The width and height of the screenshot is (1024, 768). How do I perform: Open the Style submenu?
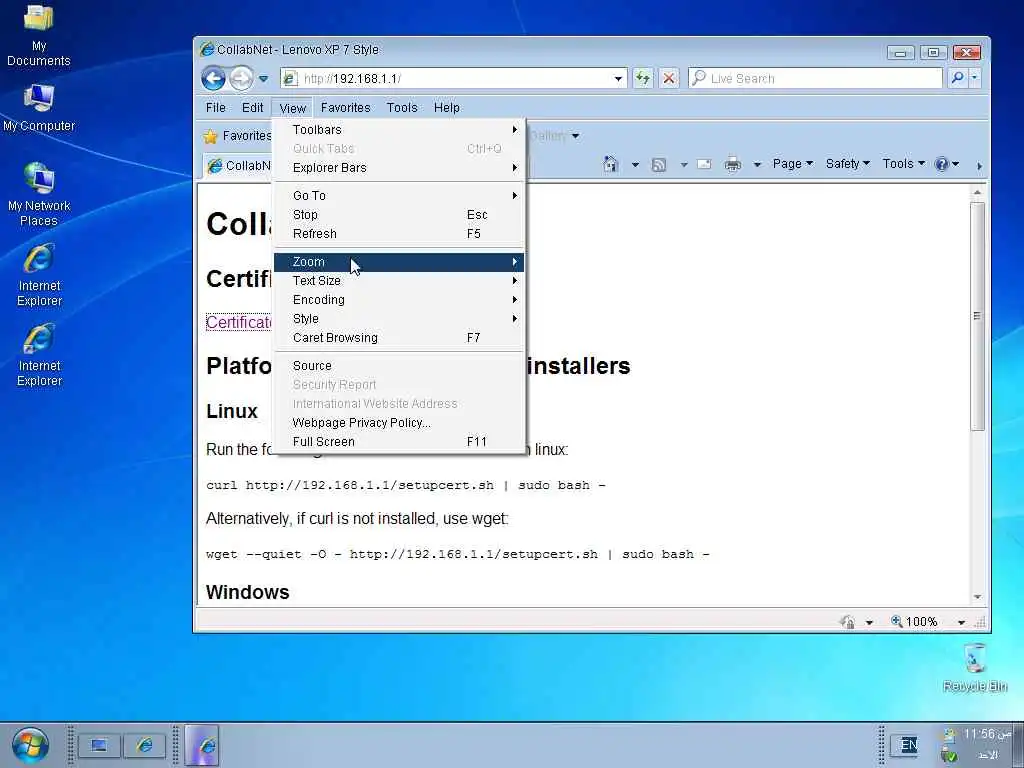[399, 319]
